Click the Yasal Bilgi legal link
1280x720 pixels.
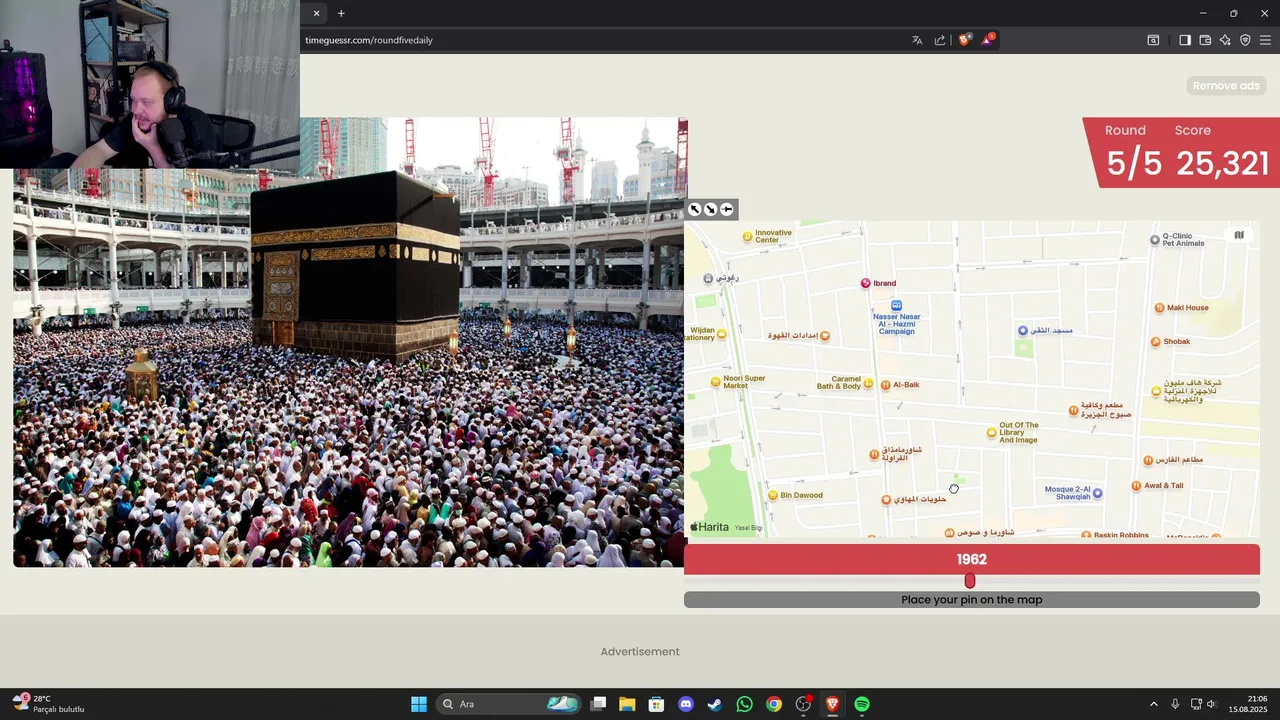(x=748, y=527)
